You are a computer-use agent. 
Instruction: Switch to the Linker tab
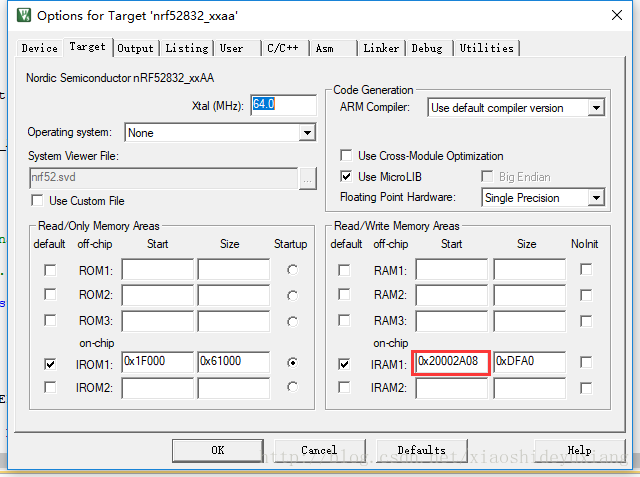pos(381,48)
